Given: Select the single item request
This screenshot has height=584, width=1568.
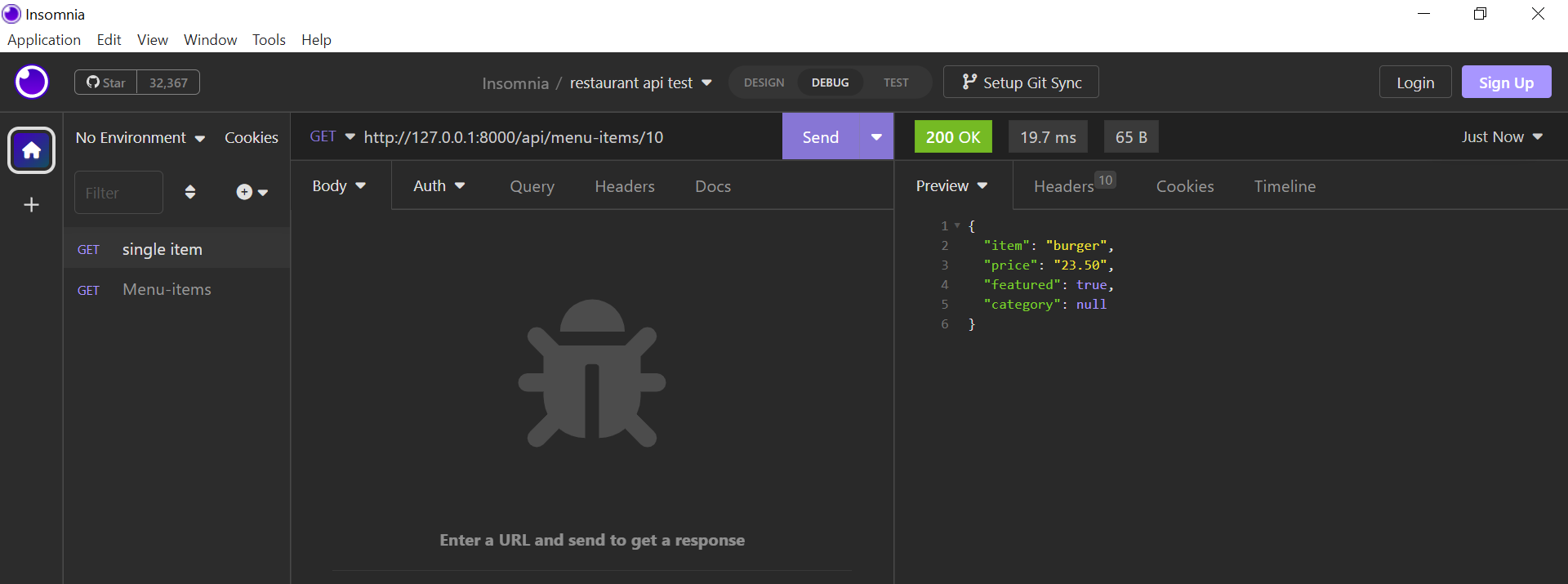Looking at the screenshot, I should point(177,249).
